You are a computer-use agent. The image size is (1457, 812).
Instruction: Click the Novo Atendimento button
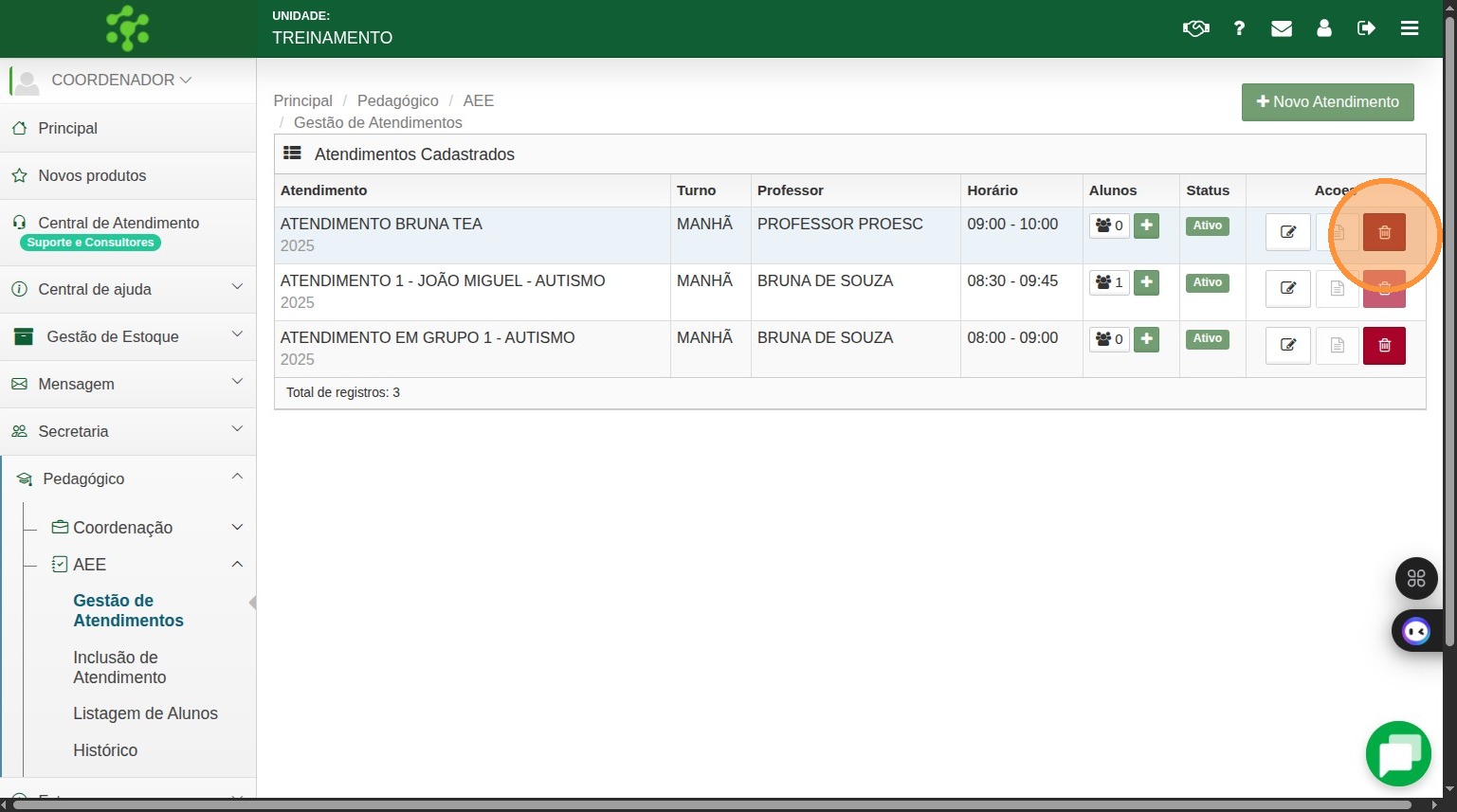point(1327,102)
